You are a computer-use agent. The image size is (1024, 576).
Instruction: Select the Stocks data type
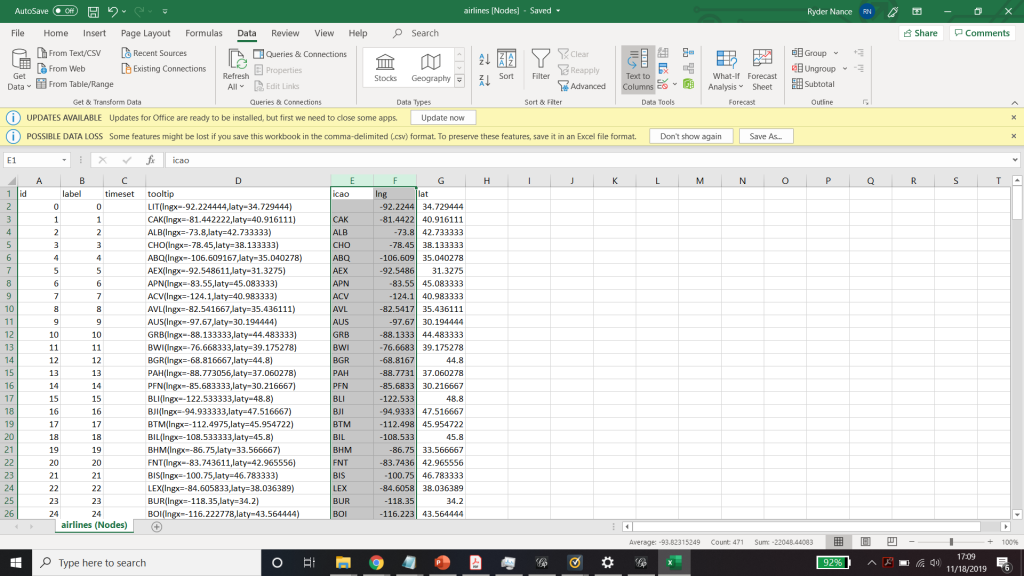(385, 66)
